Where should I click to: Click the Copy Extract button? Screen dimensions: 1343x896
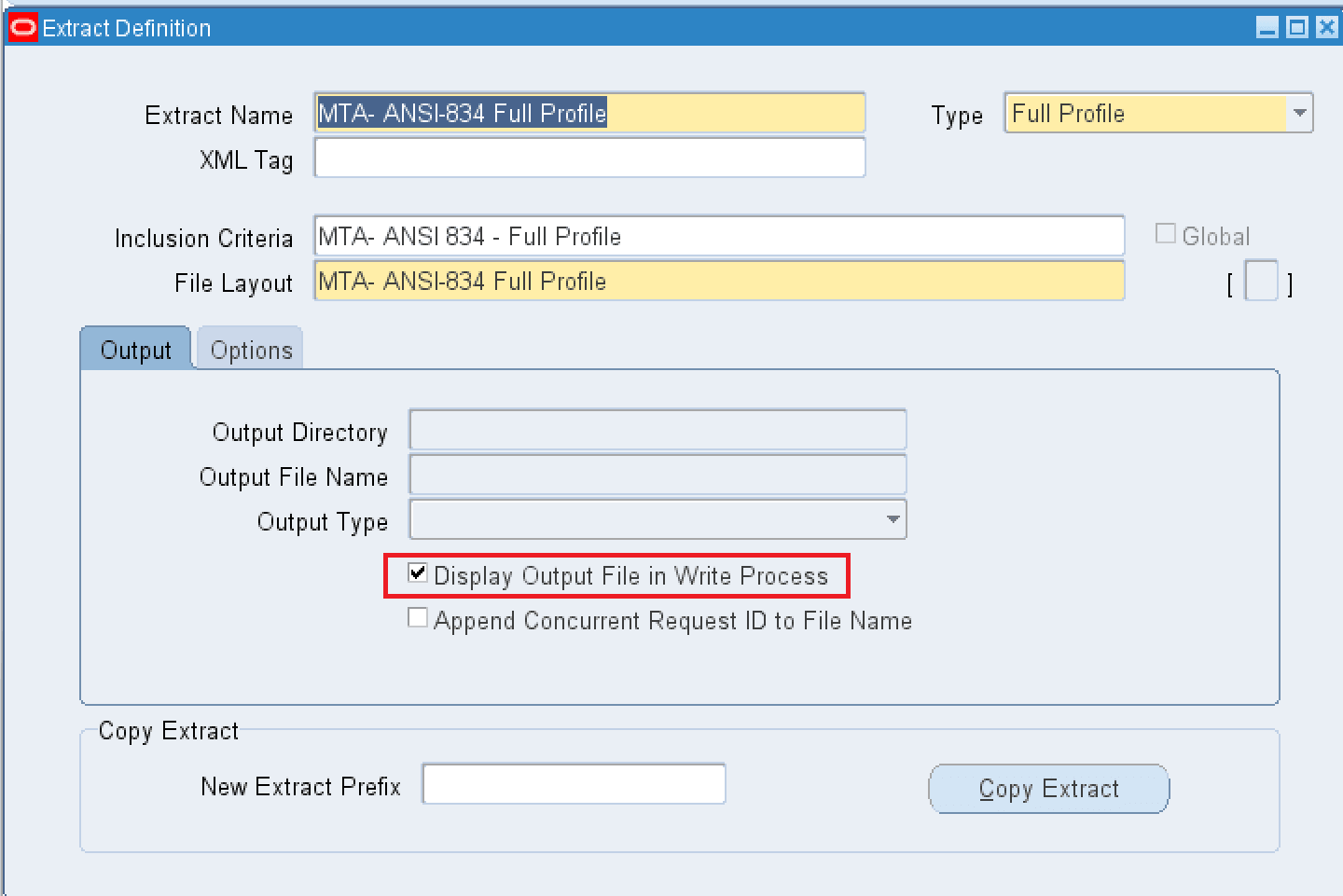click(1048, 788)
